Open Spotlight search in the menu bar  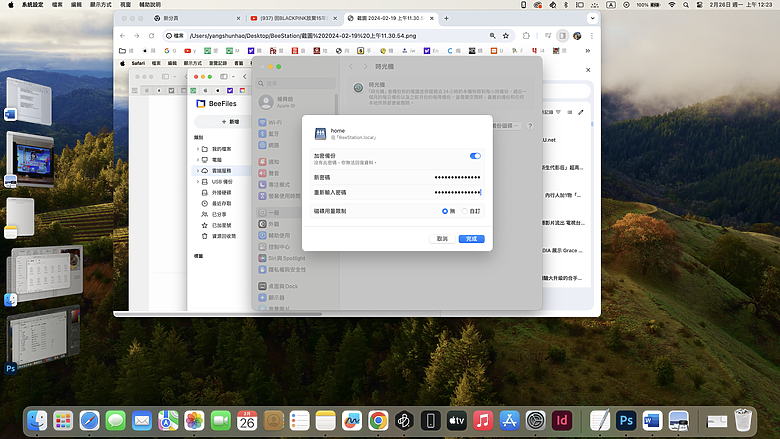[686, 4]
